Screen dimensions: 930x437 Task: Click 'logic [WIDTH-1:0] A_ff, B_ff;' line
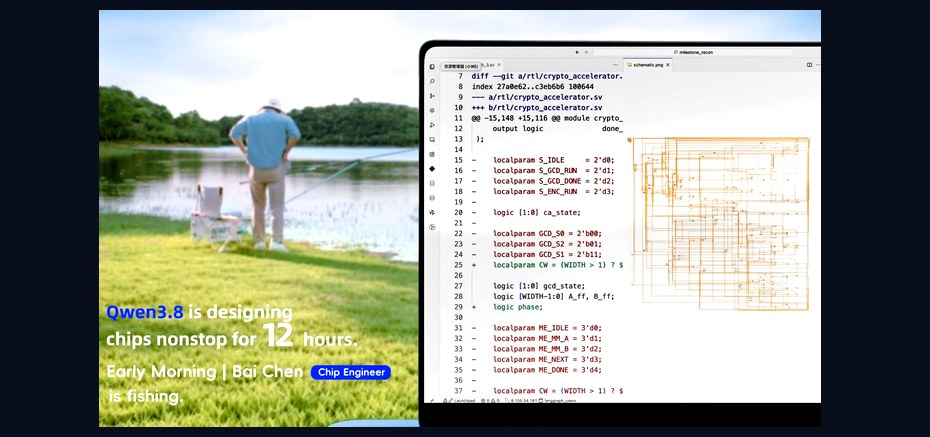(x=553, y=296)
